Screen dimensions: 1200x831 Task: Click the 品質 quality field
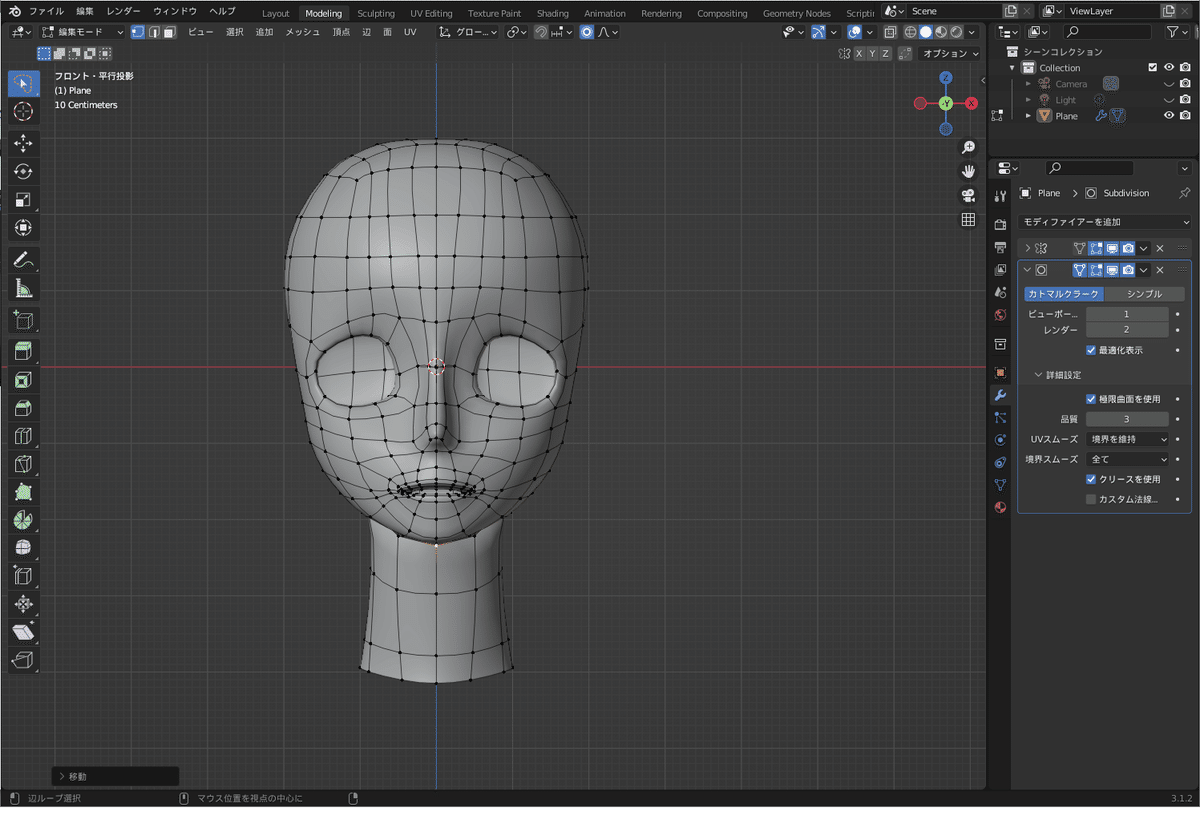tap(1127, 419)
